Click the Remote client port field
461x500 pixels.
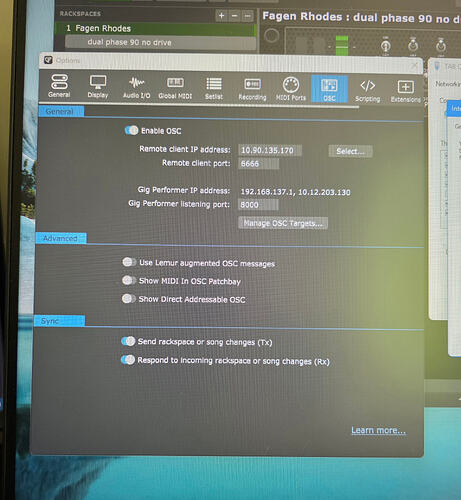pos(259,164)
